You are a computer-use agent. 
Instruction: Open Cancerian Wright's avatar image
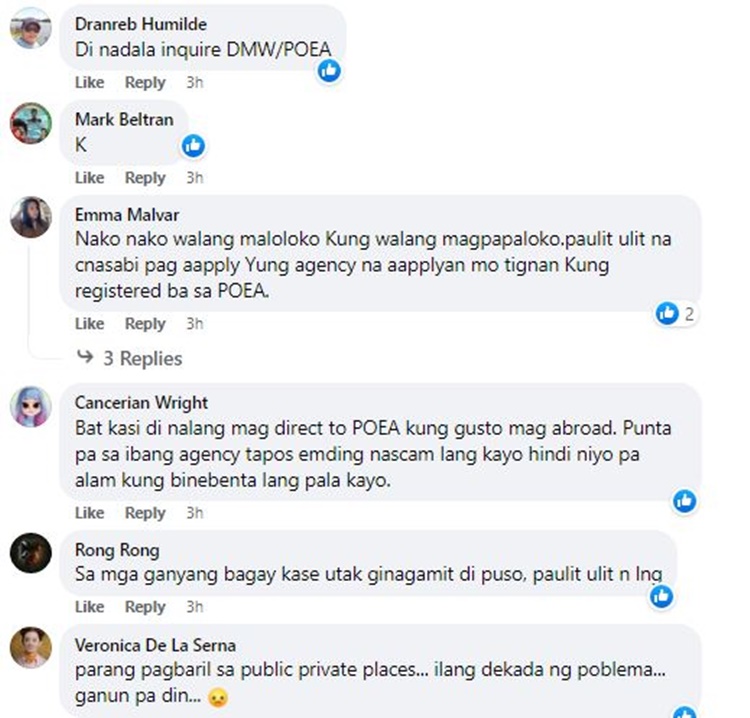pos(31,407)
